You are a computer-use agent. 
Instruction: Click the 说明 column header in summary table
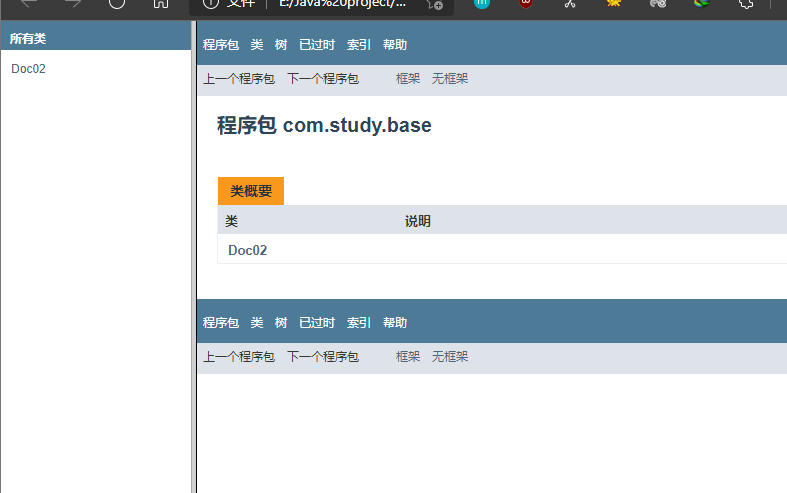[418, 221]
